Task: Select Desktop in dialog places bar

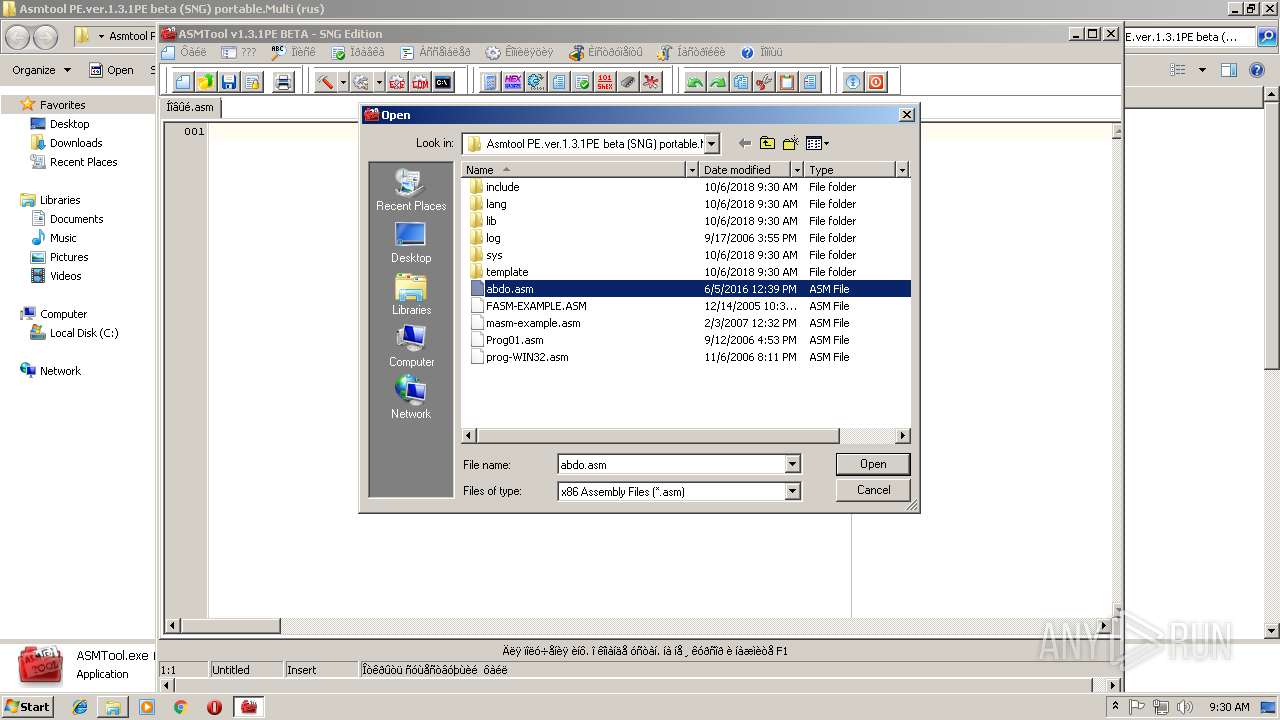Action: [x=411, y=242]
